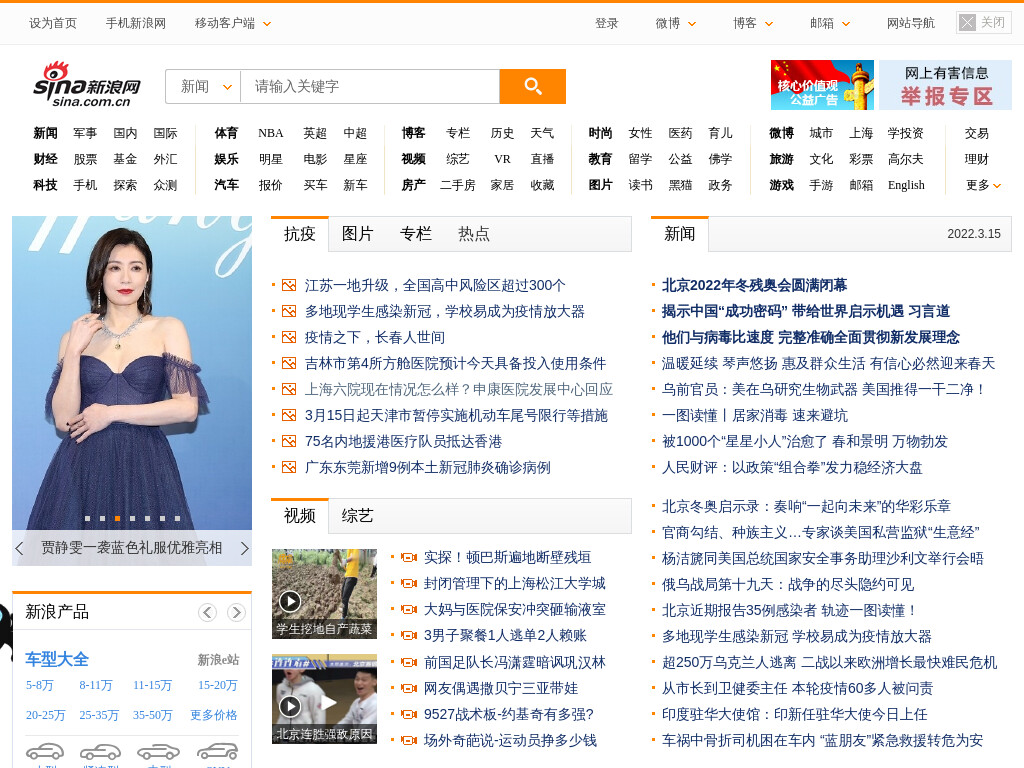Click the first car type silhouette icon
This screenshot has height=768, width=1024.
pos(45,751)
